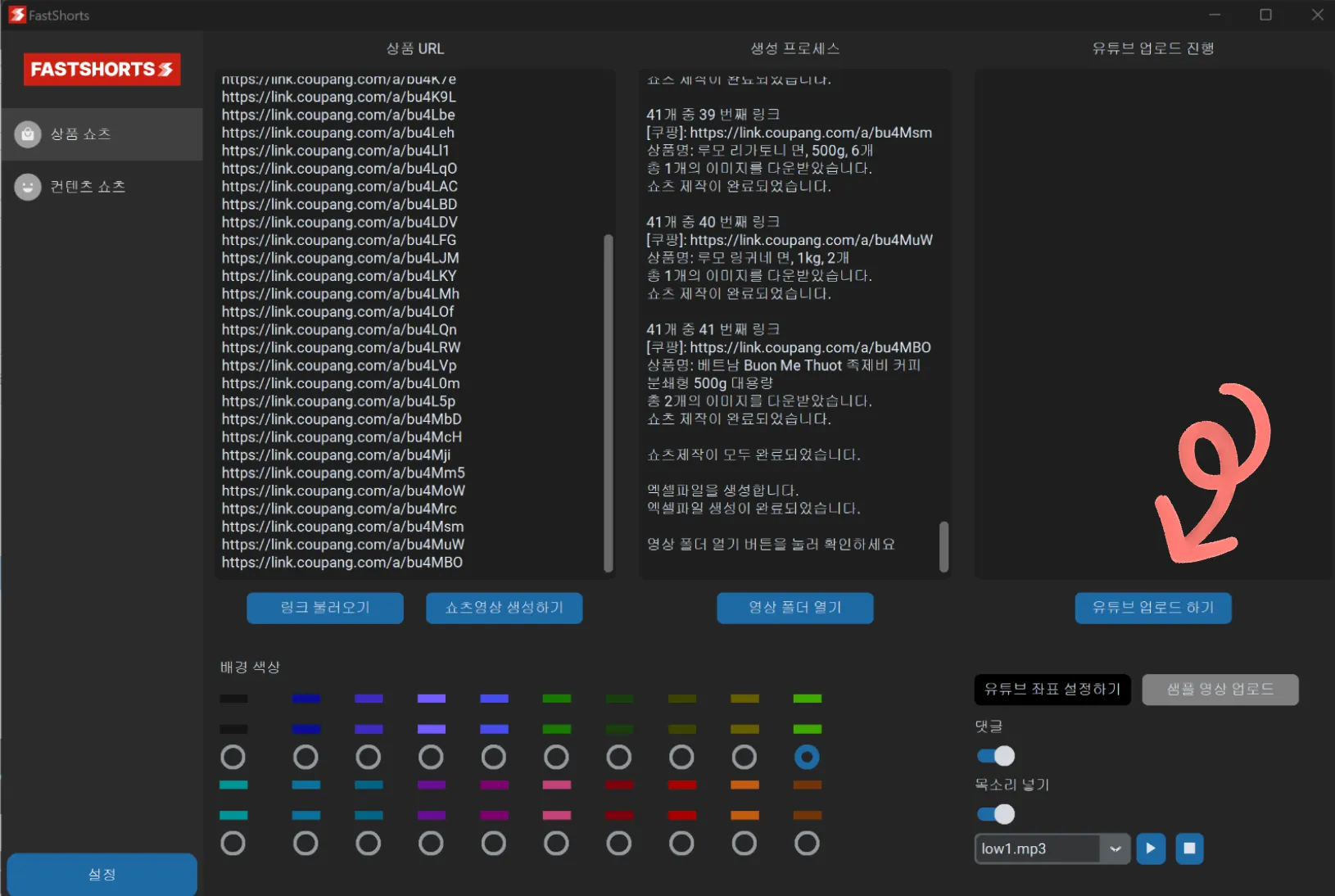
Task: Click the selected radio under the lime green swatch
Action: click(x=807, y=758)
